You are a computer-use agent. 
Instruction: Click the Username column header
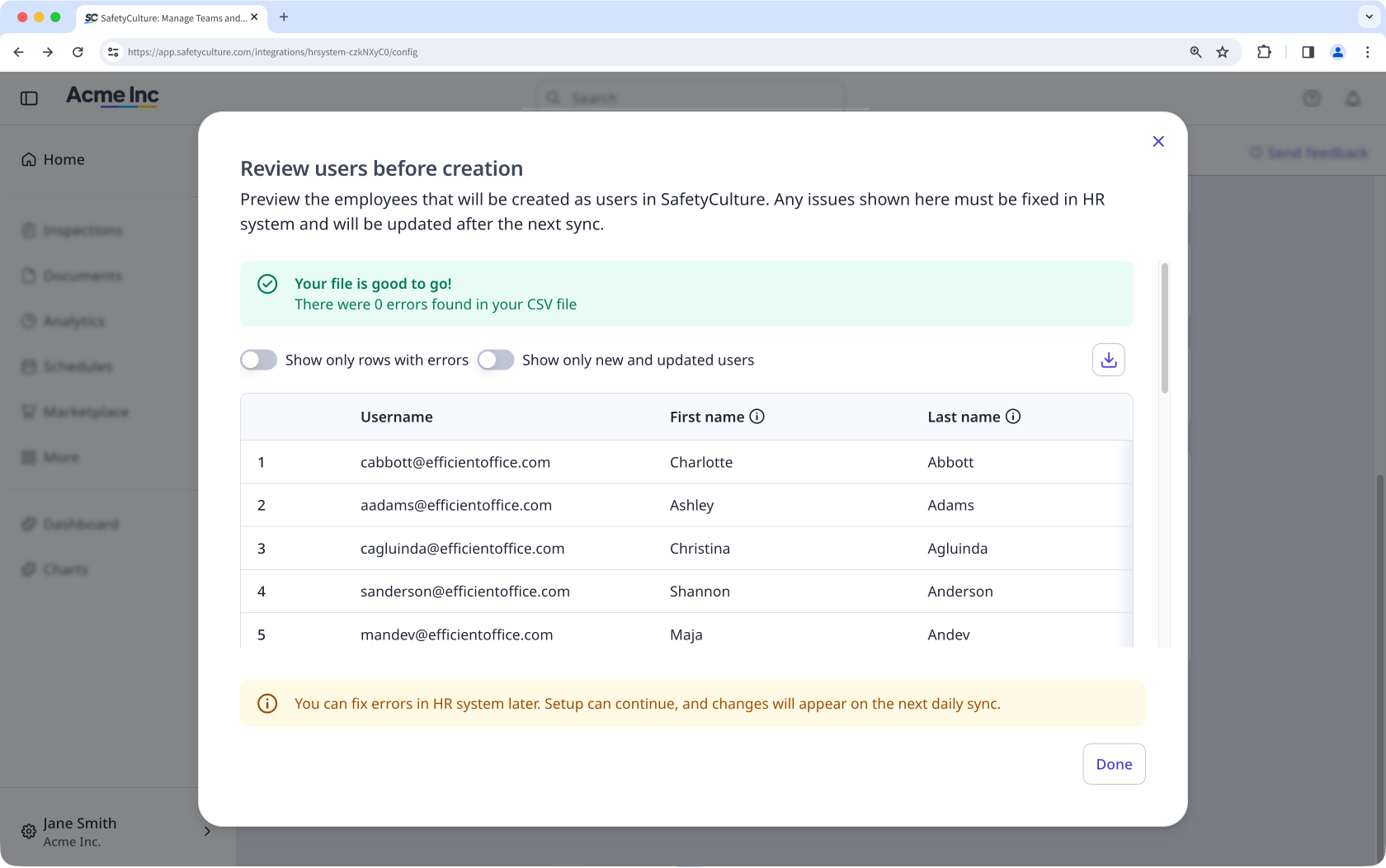click(396, 417)
